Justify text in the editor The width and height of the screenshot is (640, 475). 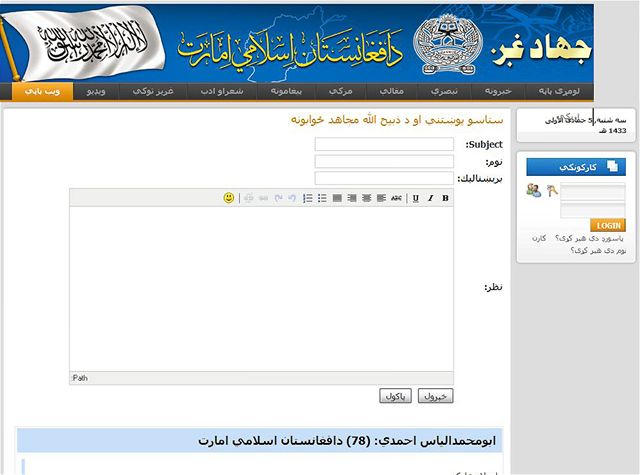point(337,198)
